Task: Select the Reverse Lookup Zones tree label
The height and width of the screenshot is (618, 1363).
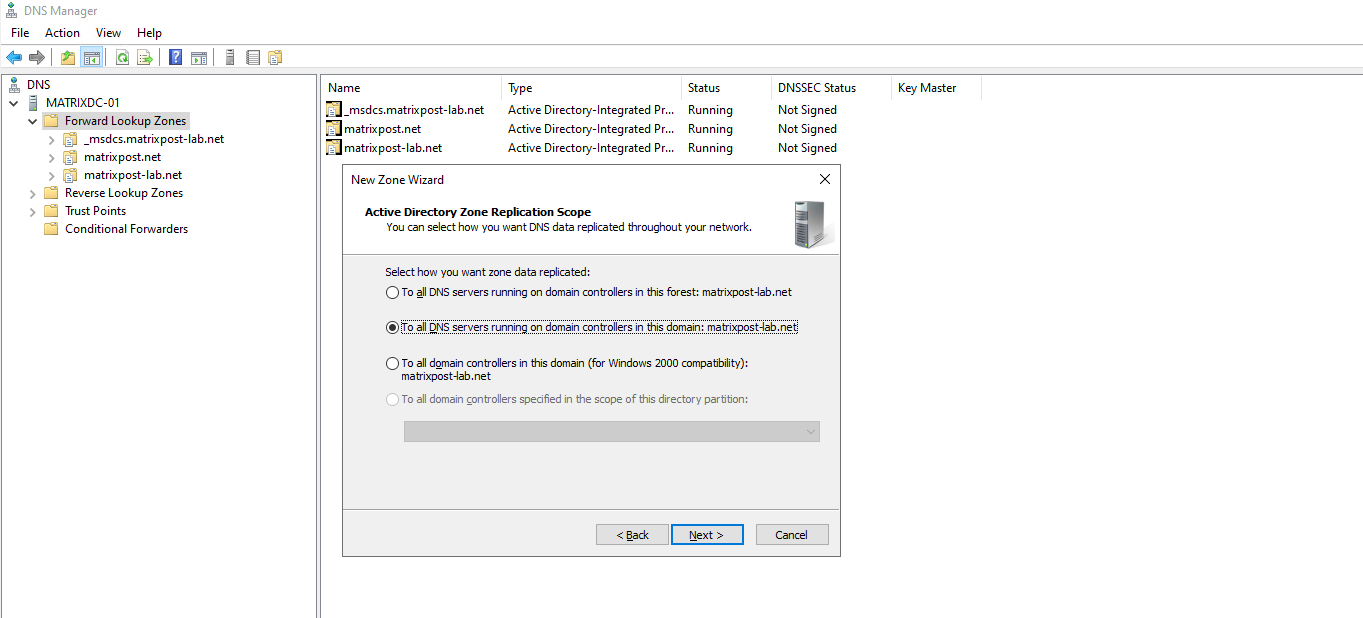Action: tap(124, 193)
